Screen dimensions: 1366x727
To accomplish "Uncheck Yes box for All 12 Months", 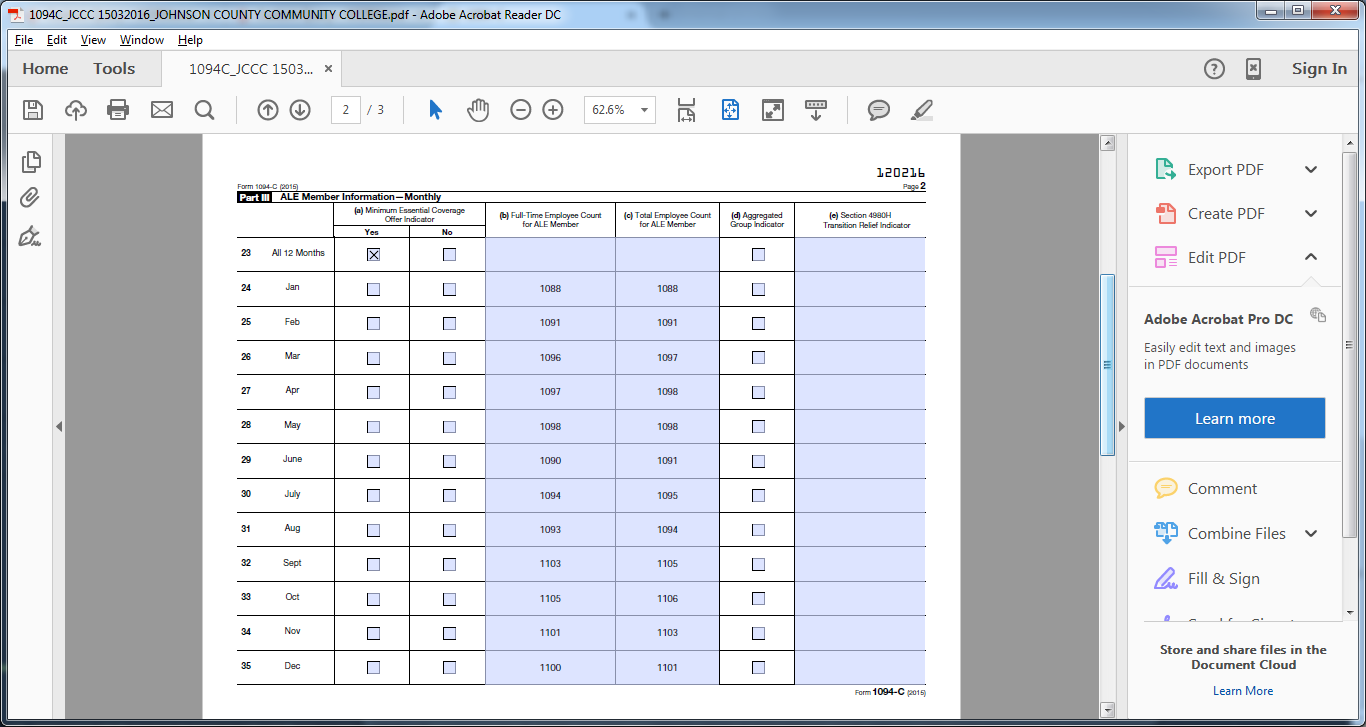I will coord(373,255).
